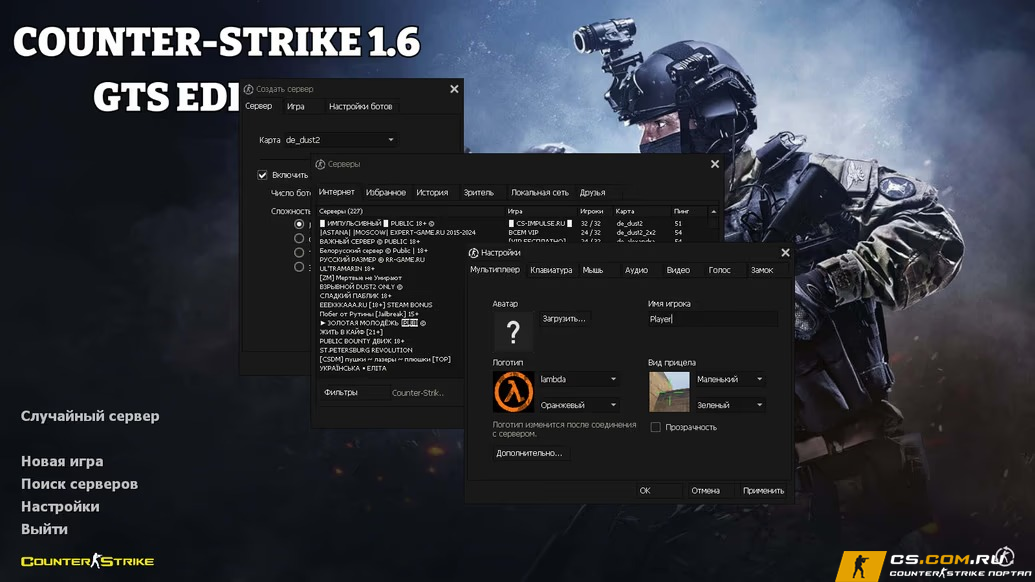Open the Оранжевый logo color dropdown
Viewport: 1035px width, 582px height.
click(578, 405)
